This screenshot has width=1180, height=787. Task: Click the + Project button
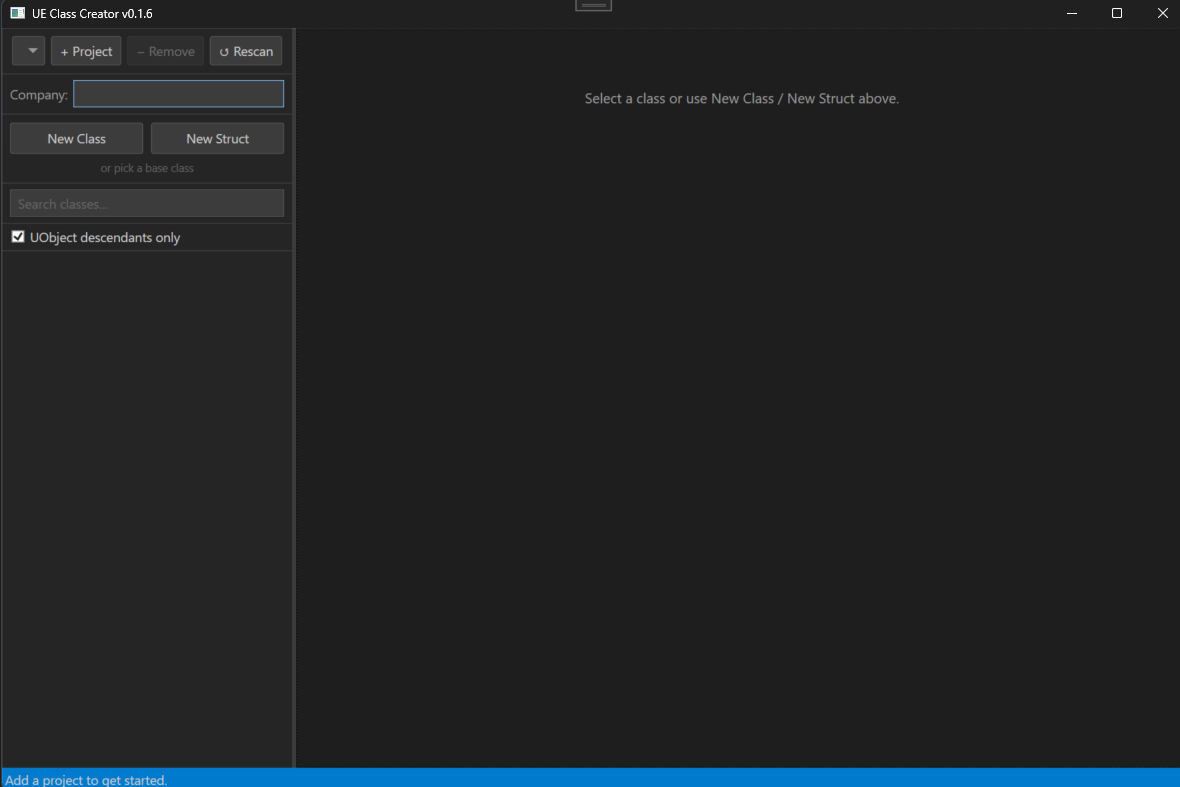[86, 51]
